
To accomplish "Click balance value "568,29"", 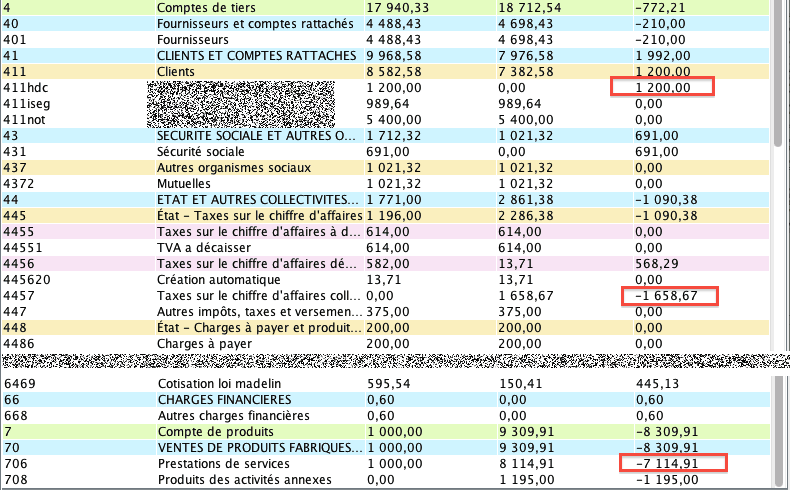I will click(x=656, y=263).
